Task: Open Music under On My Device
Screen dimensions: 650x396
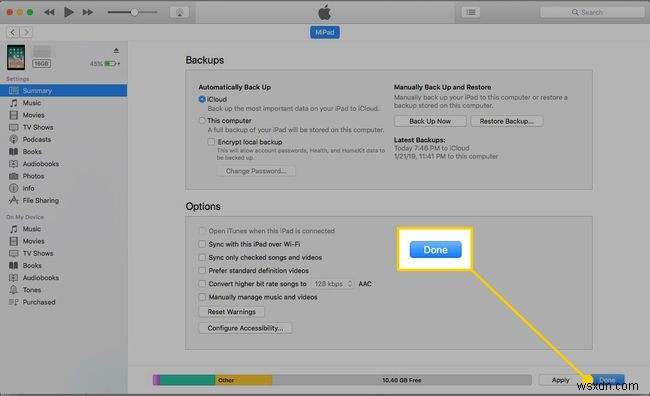Action: (x=63, y=229)
